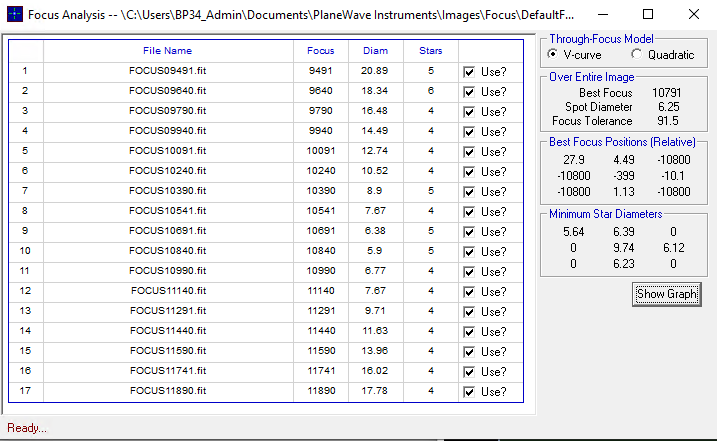Click the diameter value 5.9 cell
717x441 pixels.
click(375, 251)
